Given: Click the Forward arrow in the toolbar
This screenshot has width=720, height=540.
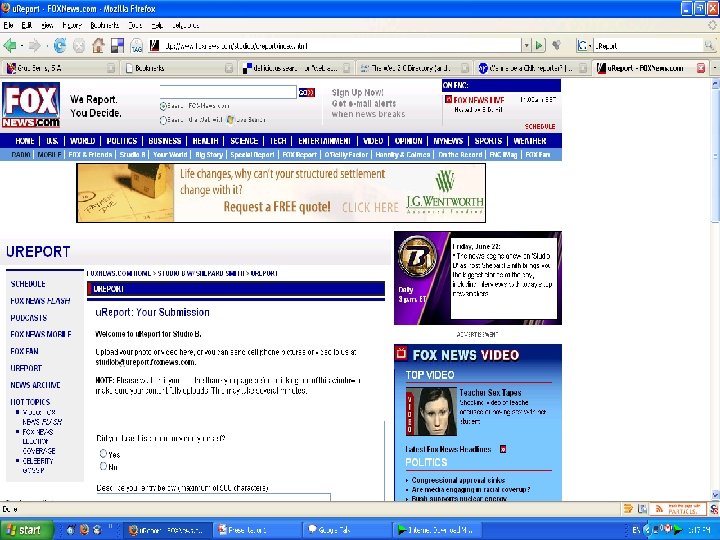Looking at the screenshot, I should pos(34,45).
